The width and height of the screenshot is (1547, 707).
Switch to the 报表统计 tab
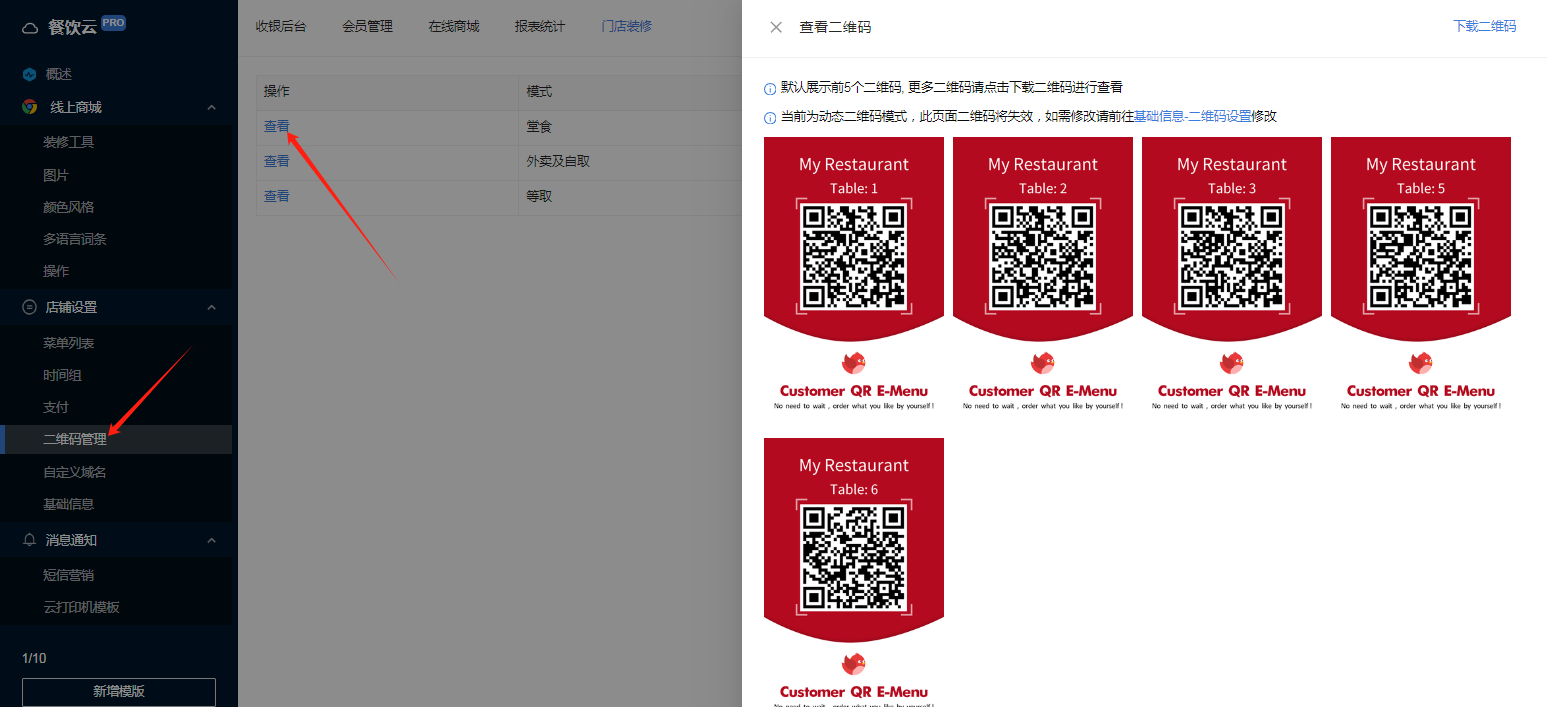pos(540,26)
